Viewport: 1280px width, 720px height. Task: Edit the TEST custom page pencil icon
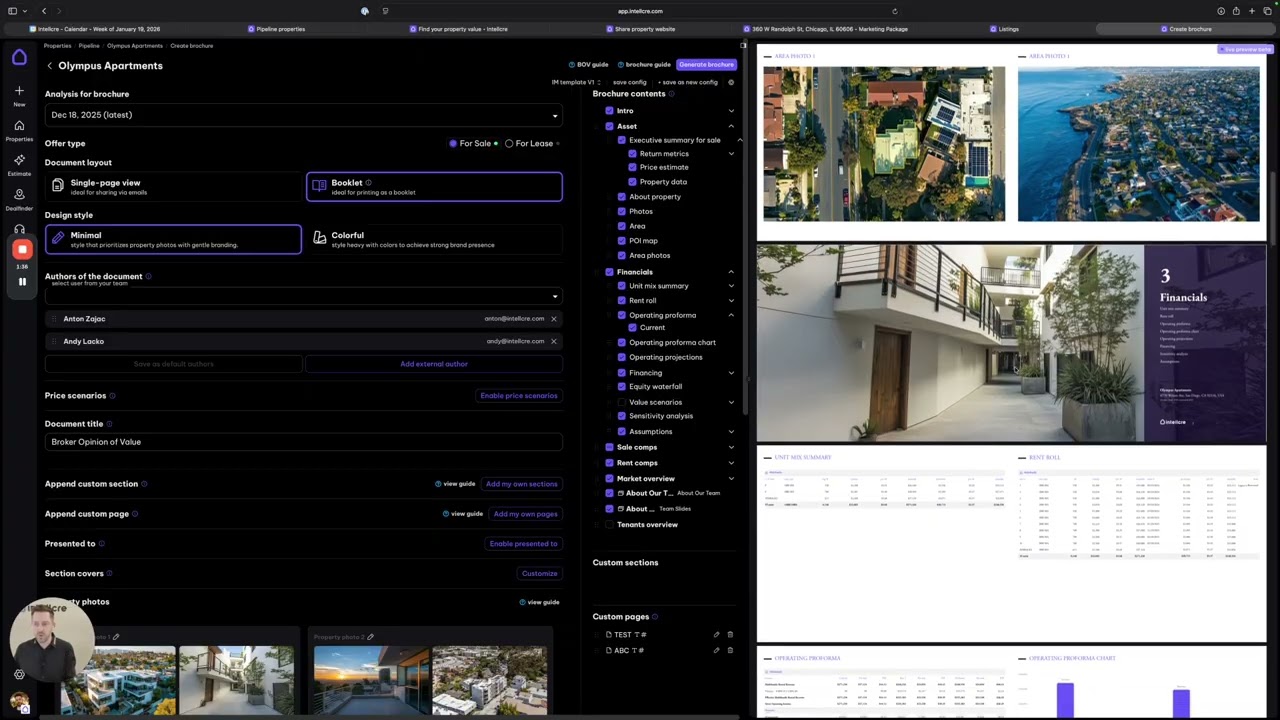716,635
